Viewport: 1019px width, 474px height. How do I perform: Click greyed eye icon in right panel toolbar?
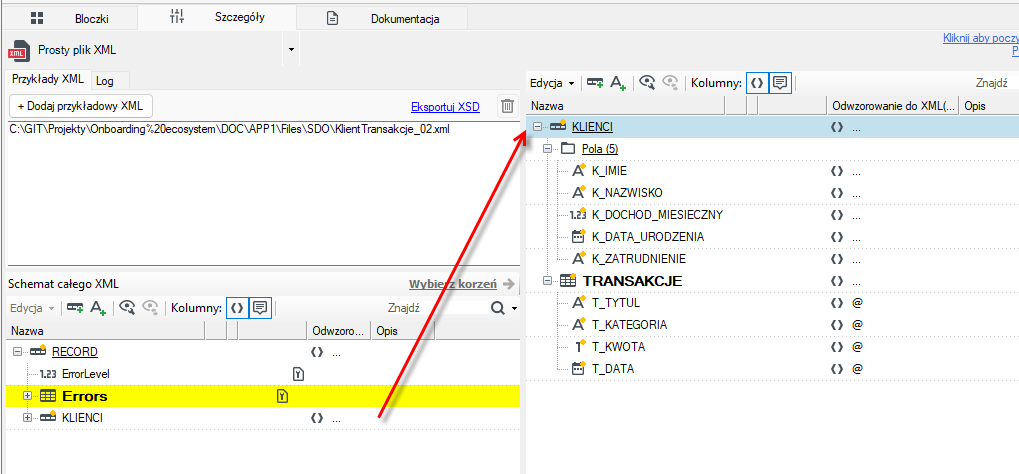click(x=670, y=83)
